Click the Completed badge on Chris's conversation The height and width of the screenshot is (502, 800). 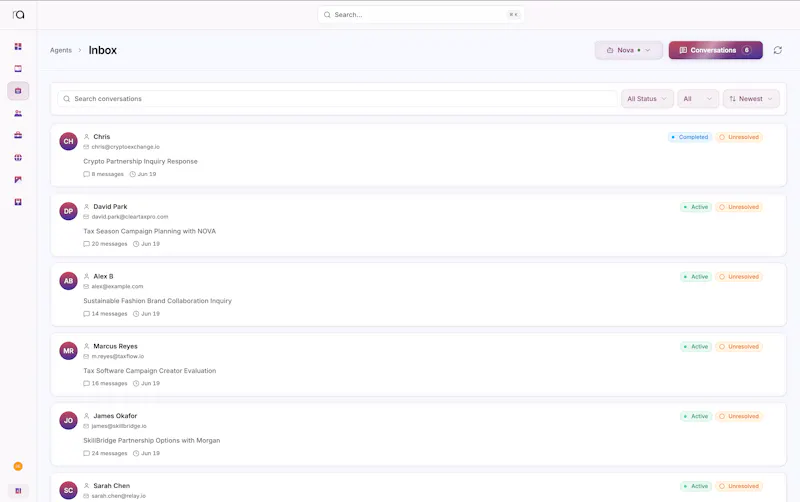689,137
